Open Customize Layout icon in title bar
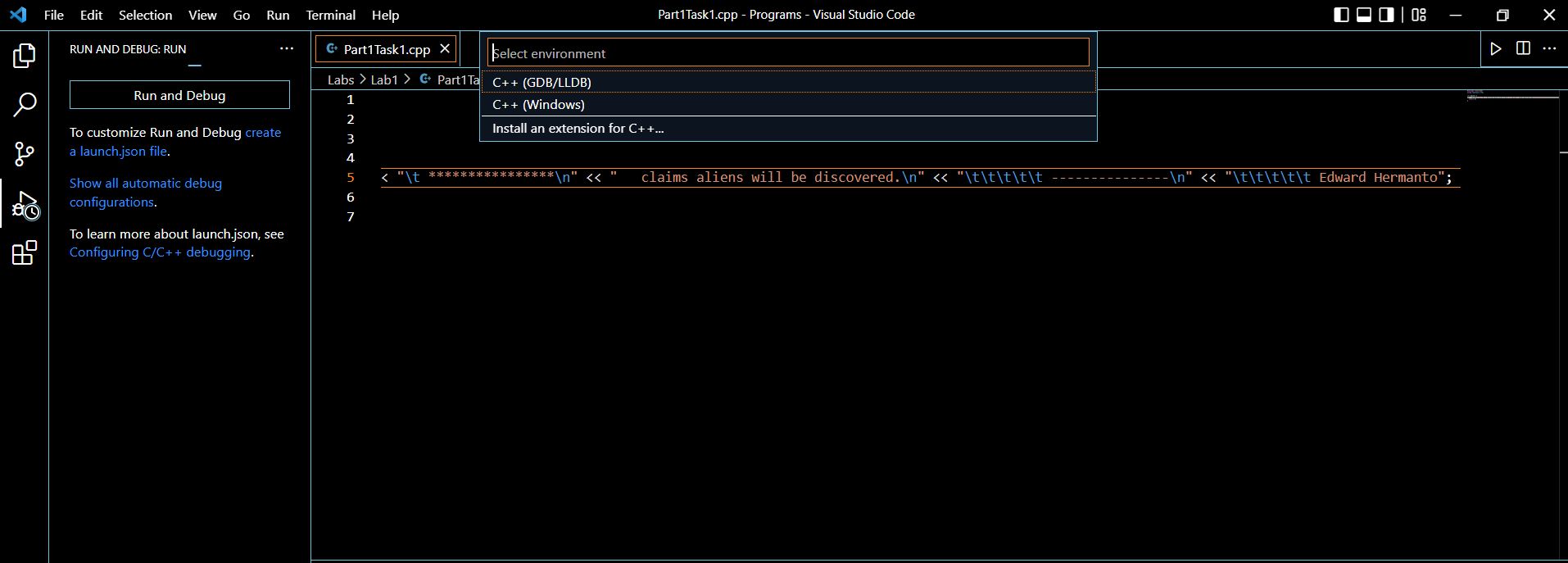The height and width of the screenshot is (563, 1568). 1419,15
